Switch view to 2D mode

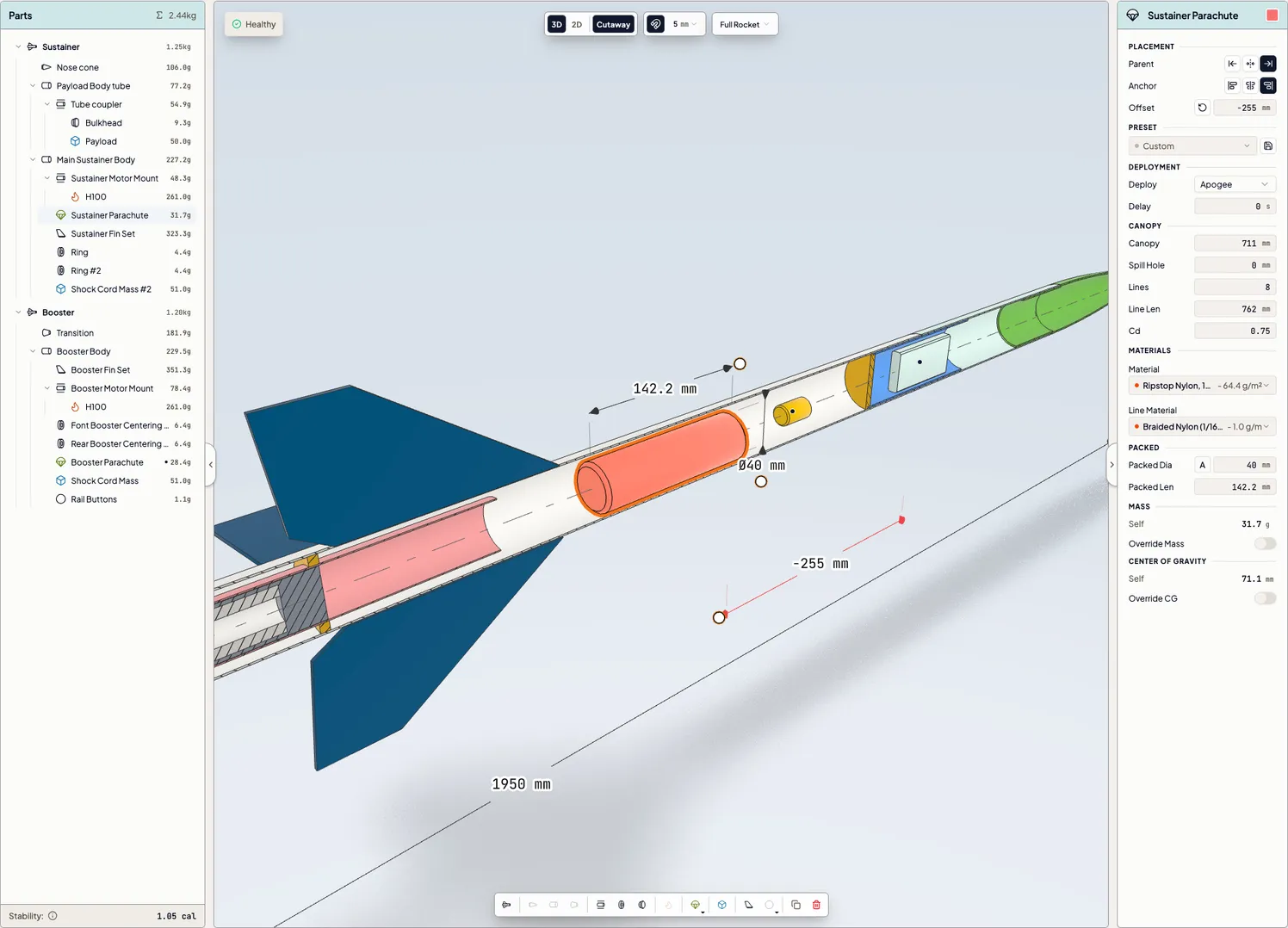(577, 24)
